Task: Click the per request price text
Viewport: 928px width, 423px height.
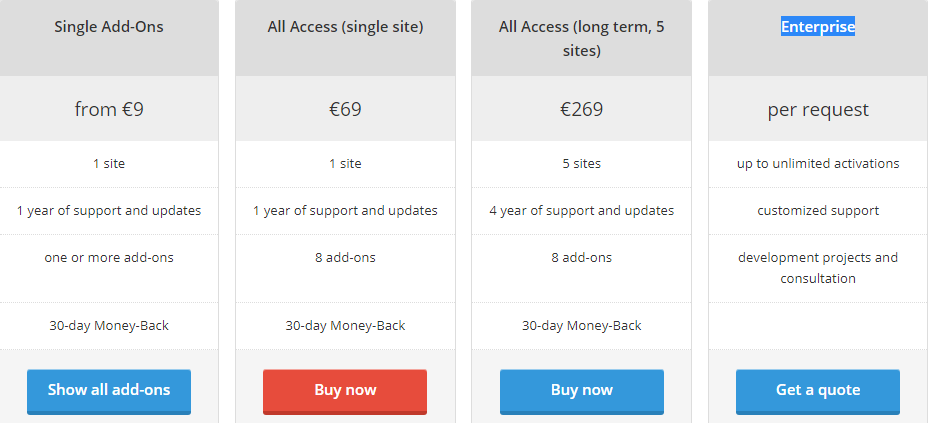Action: click(818, 110)
